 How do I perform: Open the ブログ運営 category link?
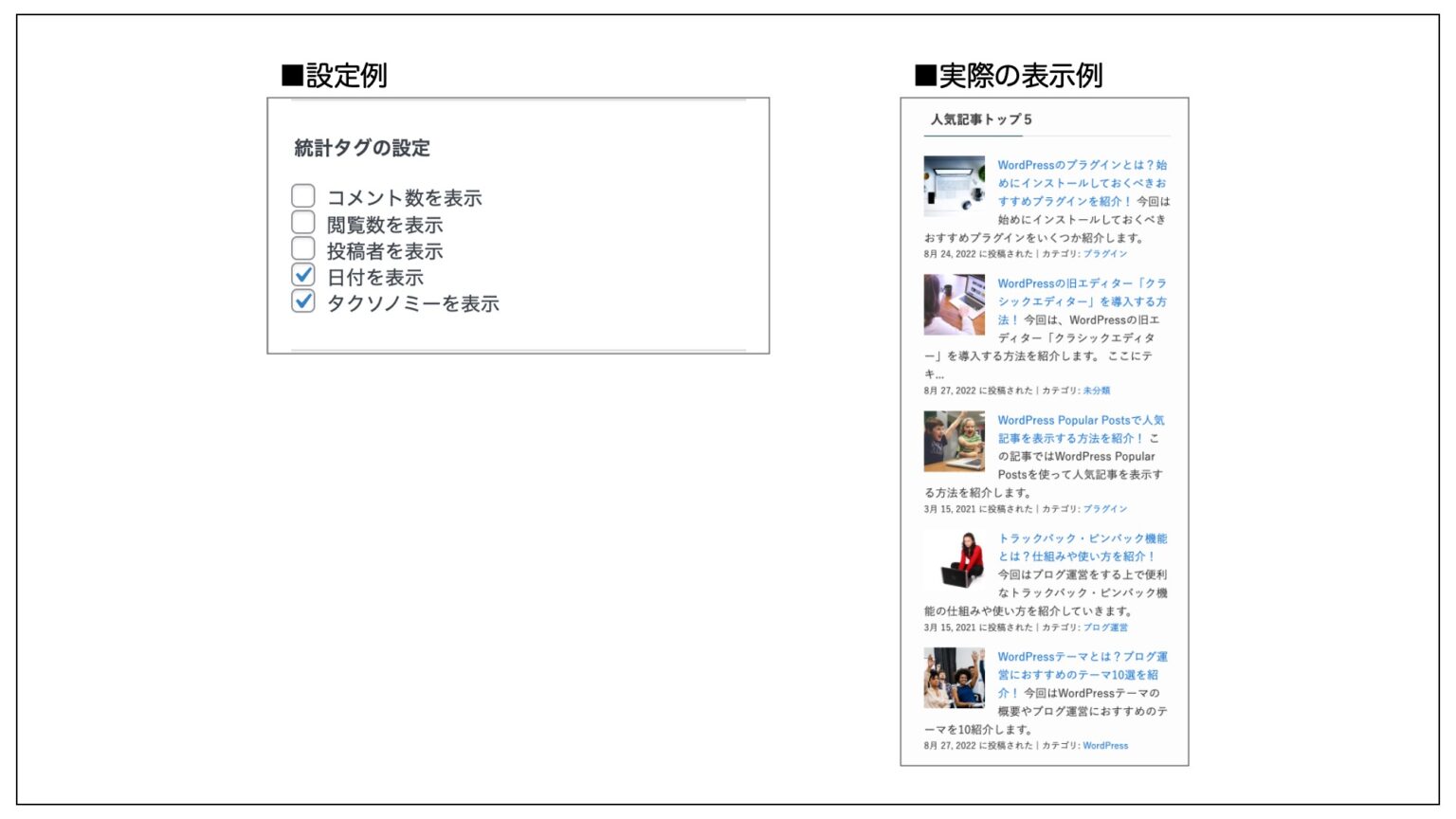[1105, 628]
